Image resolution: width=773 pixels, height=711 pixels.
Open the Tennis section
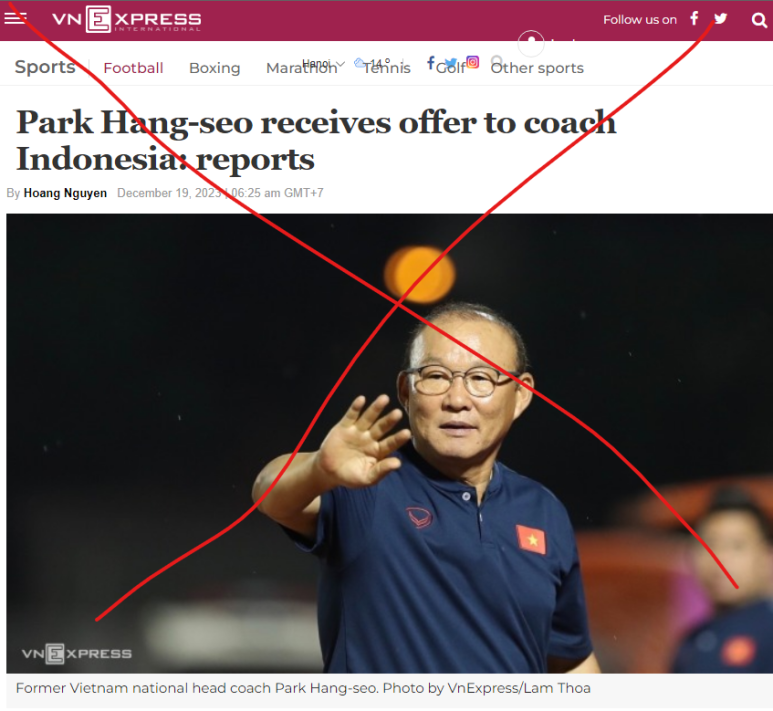point(386,68)
